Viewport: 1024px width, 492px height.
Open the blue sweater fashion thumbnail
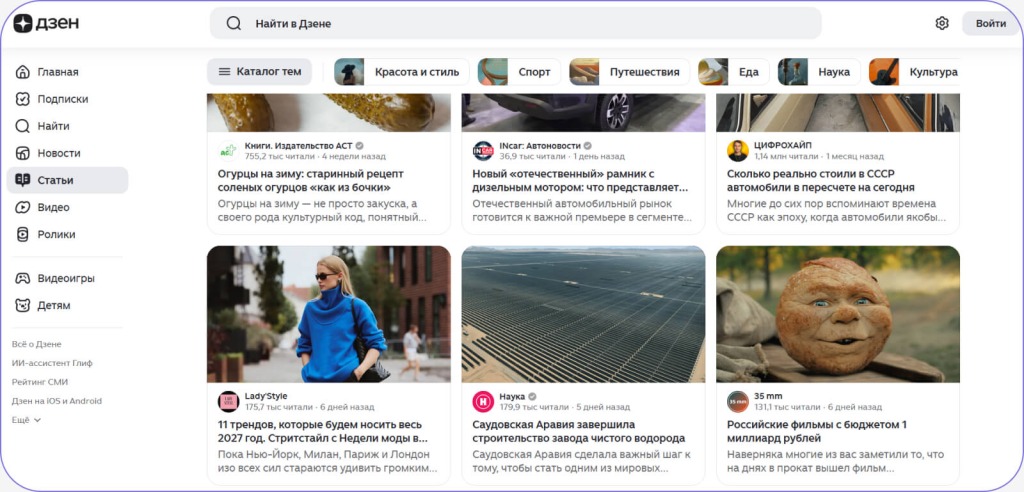(328, 314)
